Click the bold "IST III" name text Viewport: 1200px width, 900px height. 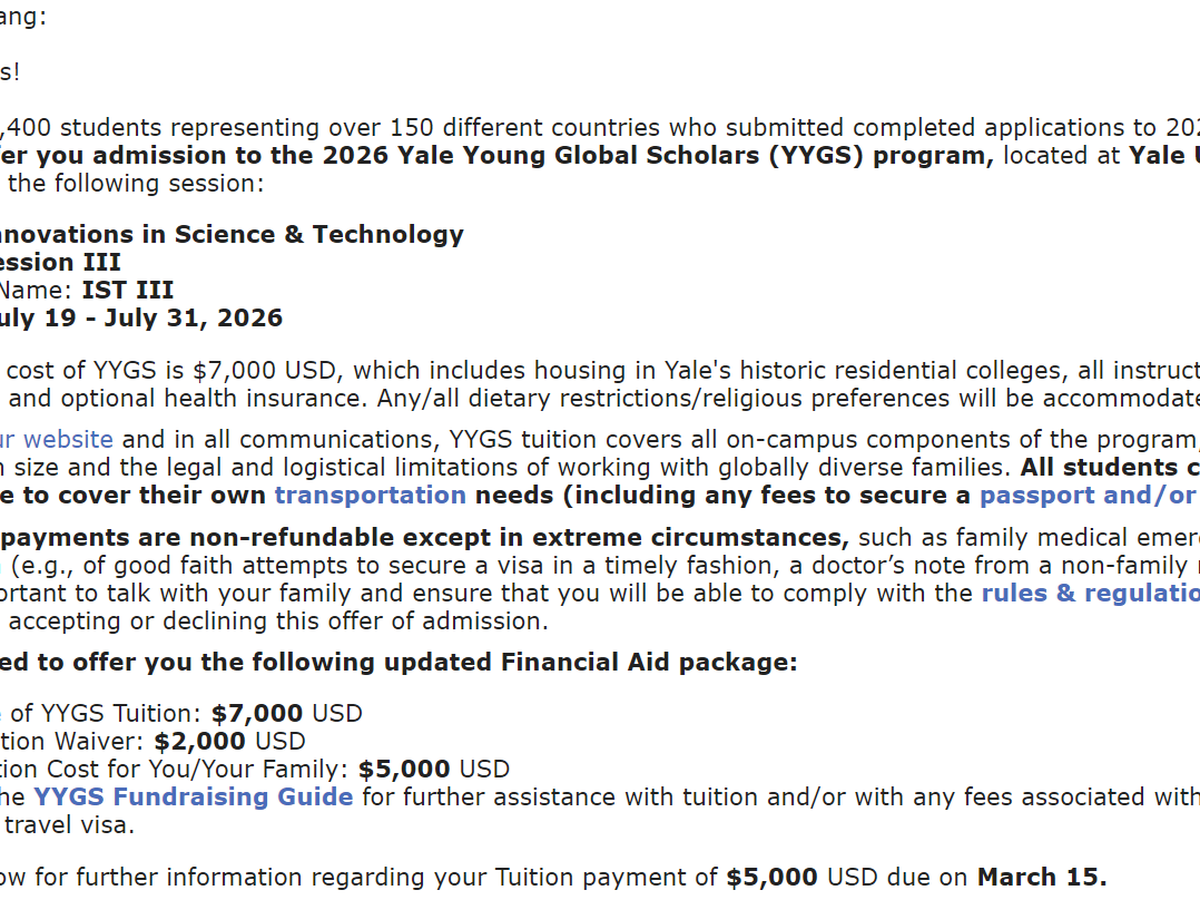128,290
